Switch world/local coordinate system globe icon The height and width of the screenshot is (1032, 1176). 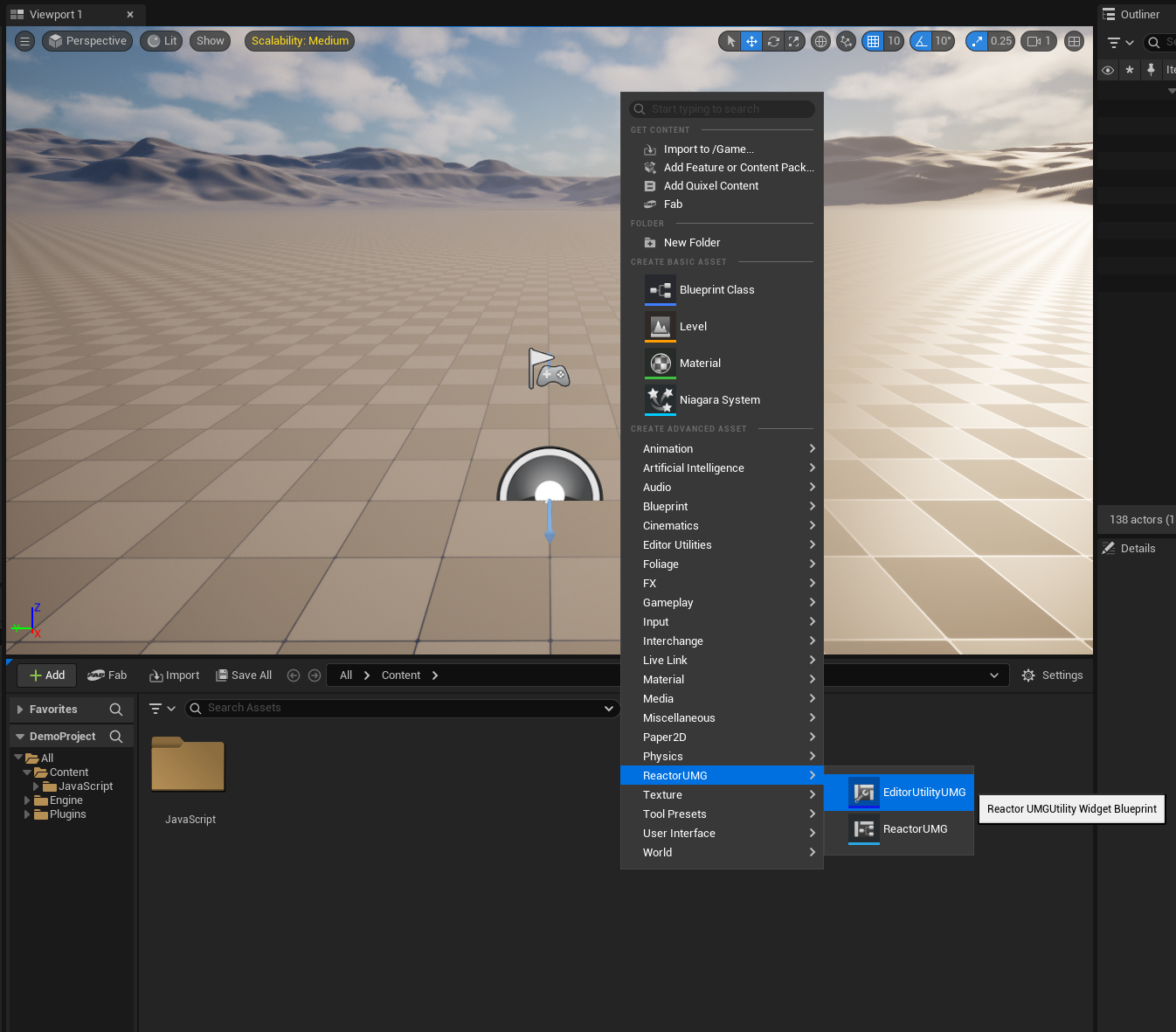point(820,41)
